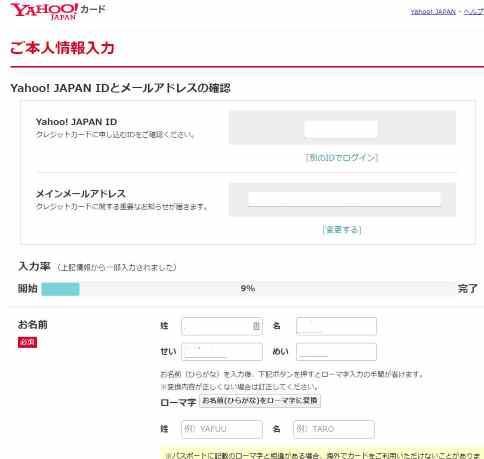The width and height of the screenshot is (484, 459).
Task: Click the 必須 required badge under お名前
Action: click(27, 342)
